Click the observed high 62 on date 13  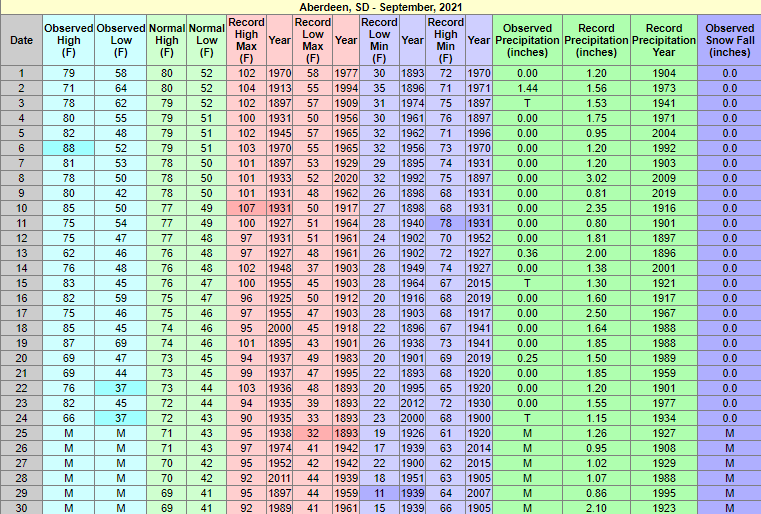(68, 254)
